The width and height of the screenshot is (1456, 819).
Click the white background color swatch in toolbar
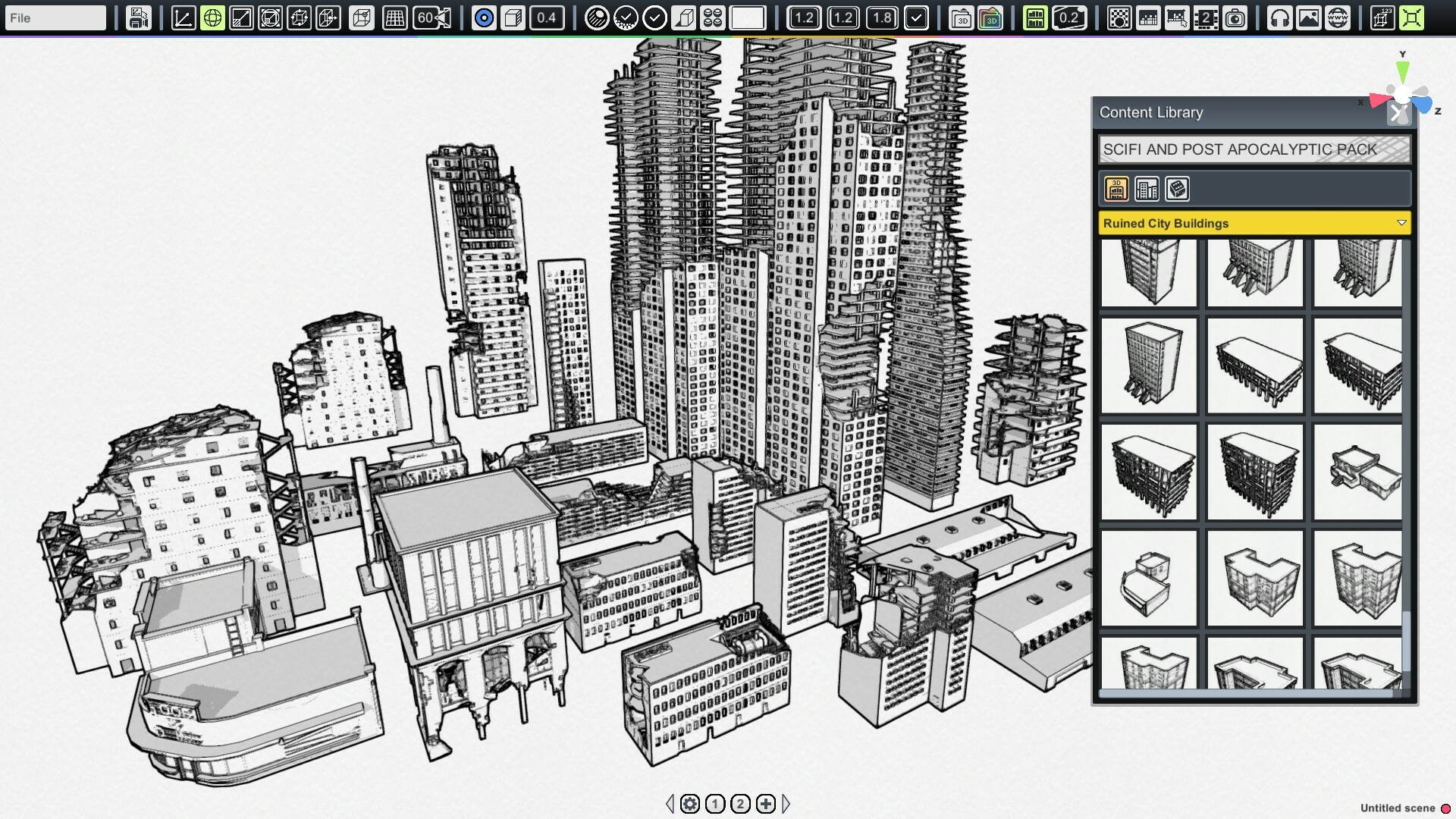(747, 17)
